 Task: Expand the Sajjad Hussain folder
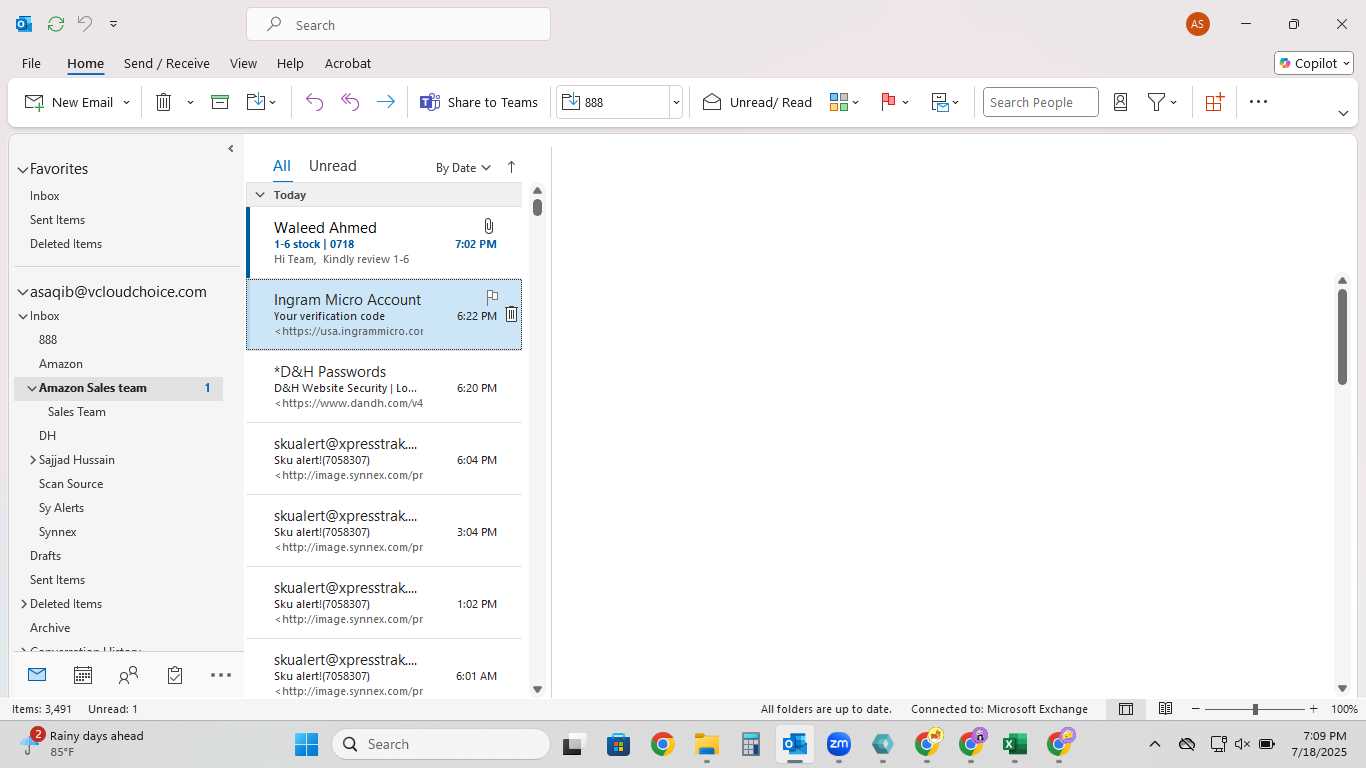pyautogui.click(x=33, y=460)
